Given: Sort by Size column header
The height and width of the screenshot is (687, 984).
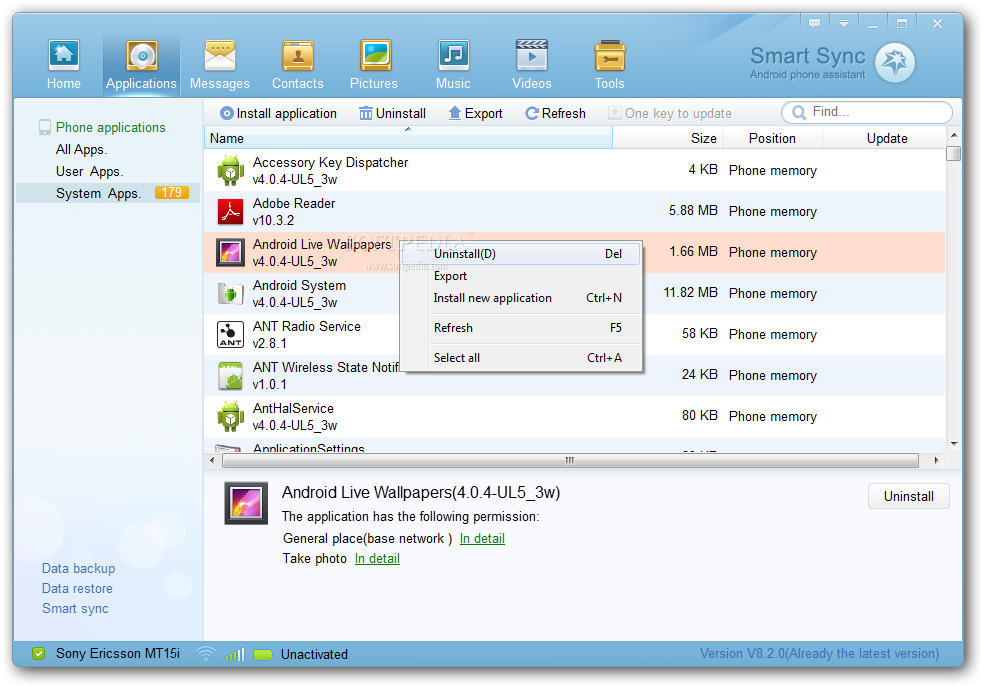Looking at the screenshot, I should pyautogui.click(x=668, y=138).
